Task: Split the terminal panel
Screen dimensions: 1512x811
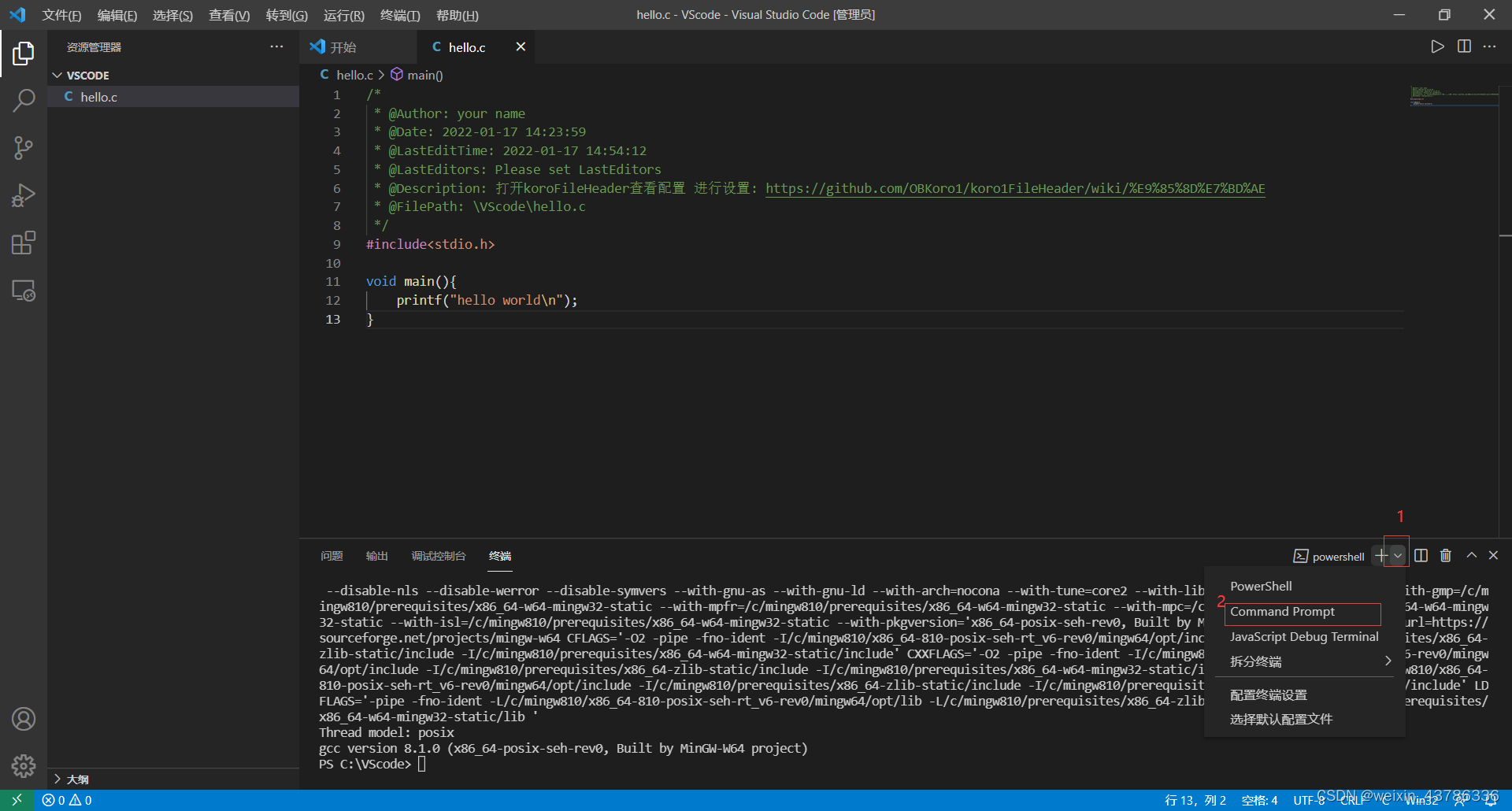Action: [x=1421, y=556]
